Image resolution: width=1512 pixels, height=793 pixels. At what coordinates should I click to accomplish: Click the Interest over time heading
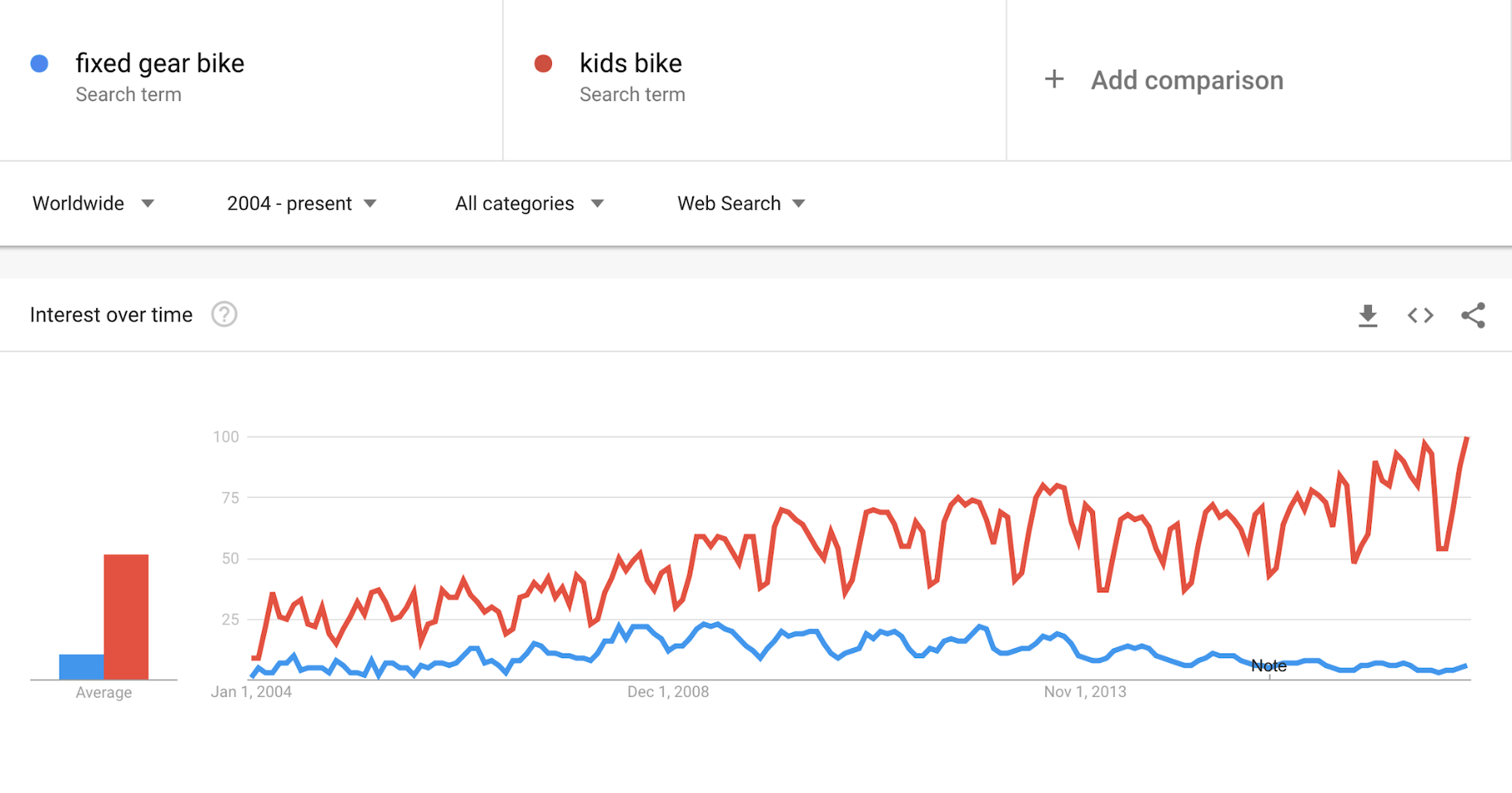tap(111, 315)
